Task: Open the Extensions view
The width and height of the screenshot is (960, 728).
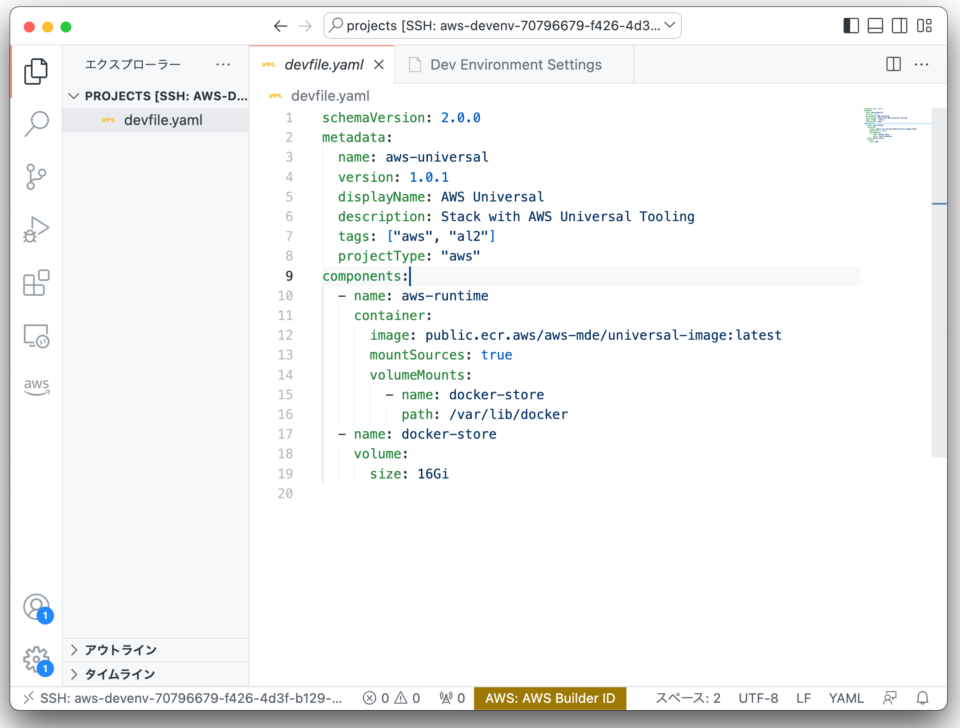Action: pos(36,283)
